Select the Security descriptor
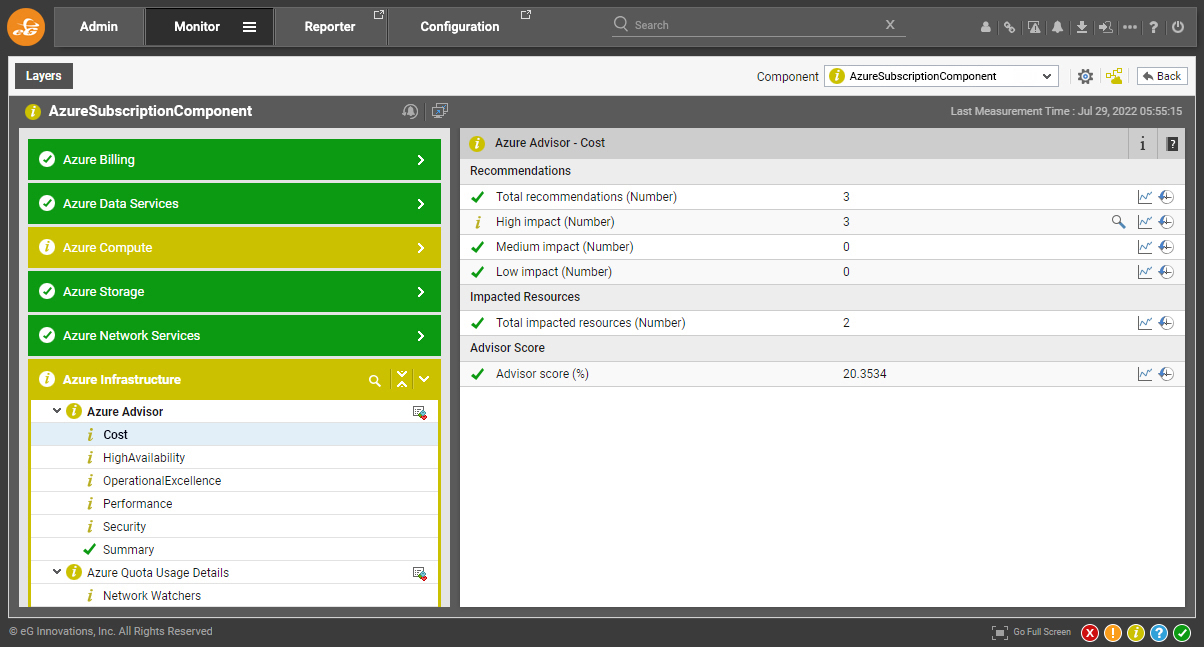 (125, 527)
